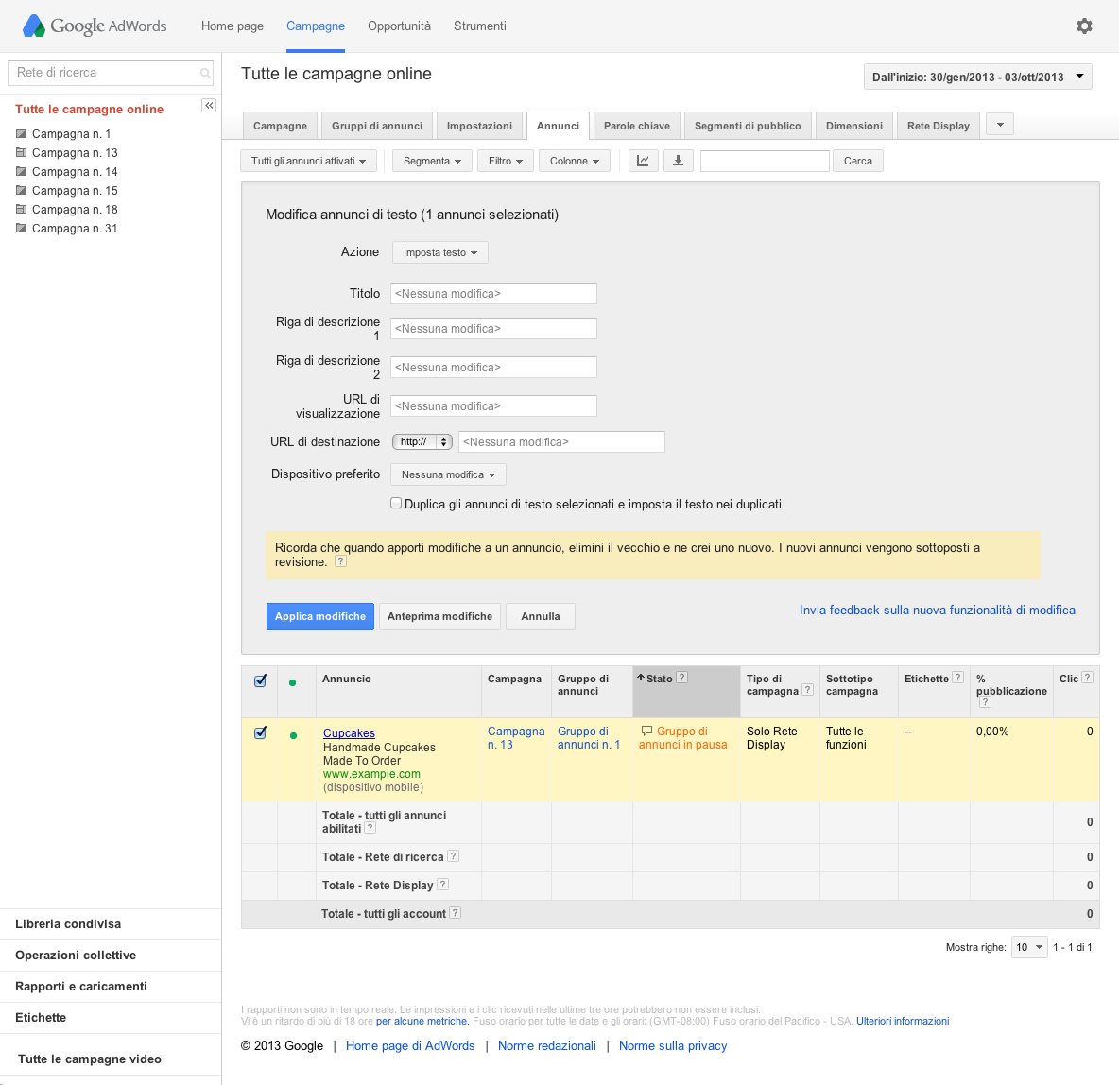Viewport: 1120px width, 1085px height.
Task: Click folder icon next to Campagna n. 13
Action: [x=22, y=152]
